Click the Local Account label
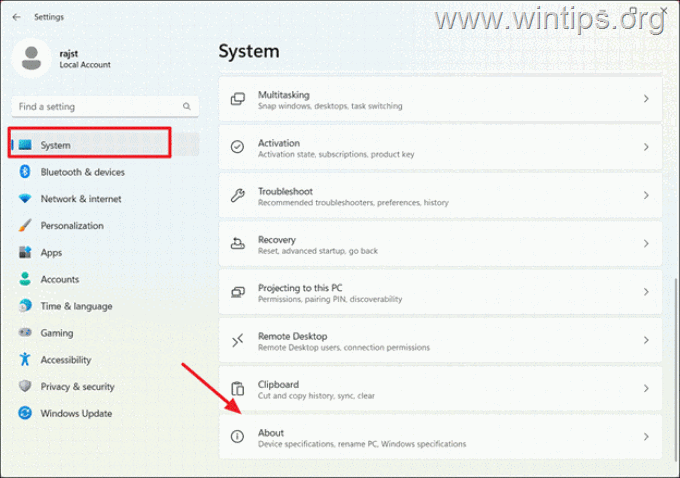This screenshot has height=478, width=680. point(85,65)
